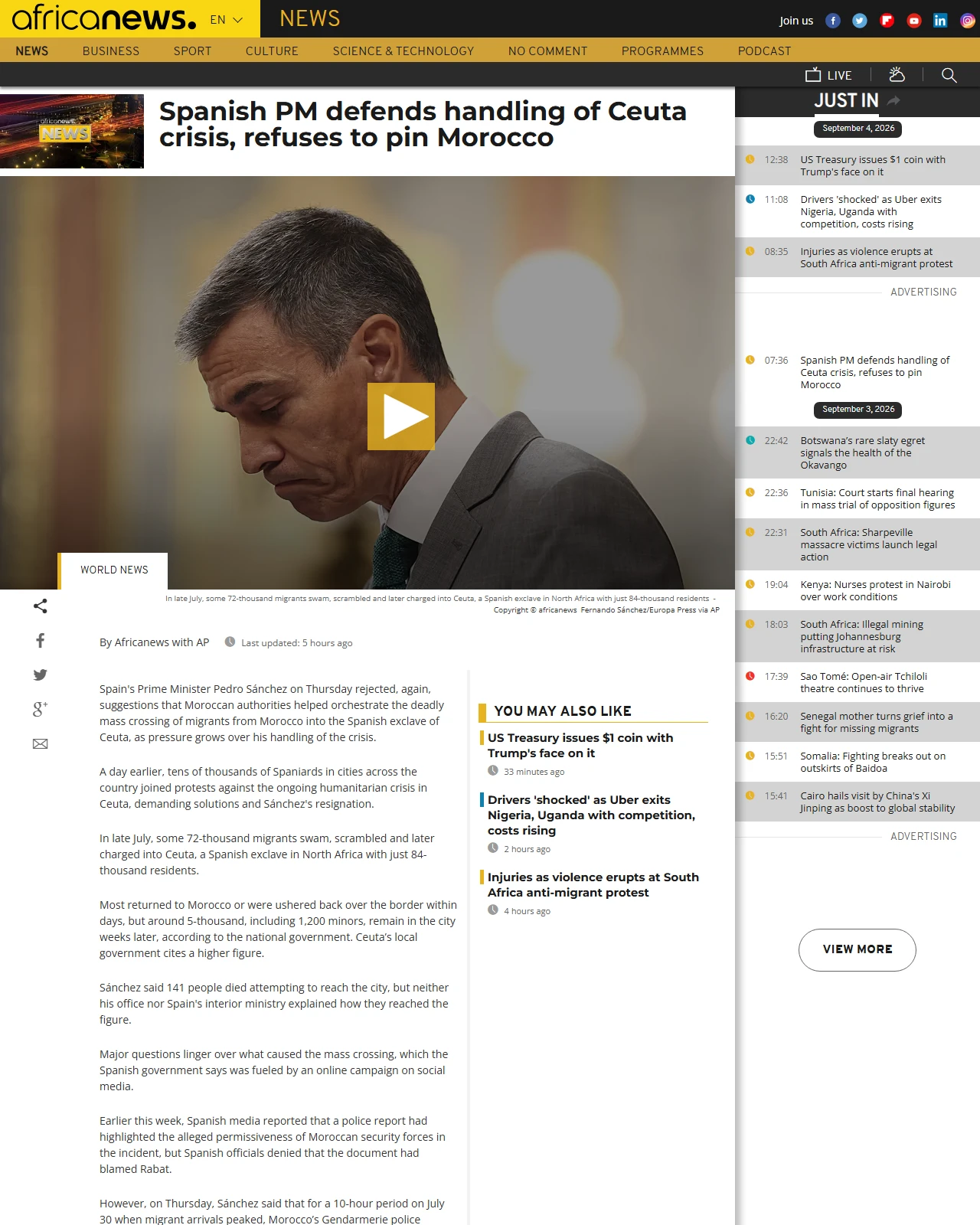Click 'By Africanews with AP' byline
Viewport: 980px width, 1225px height.
point(154,642)
